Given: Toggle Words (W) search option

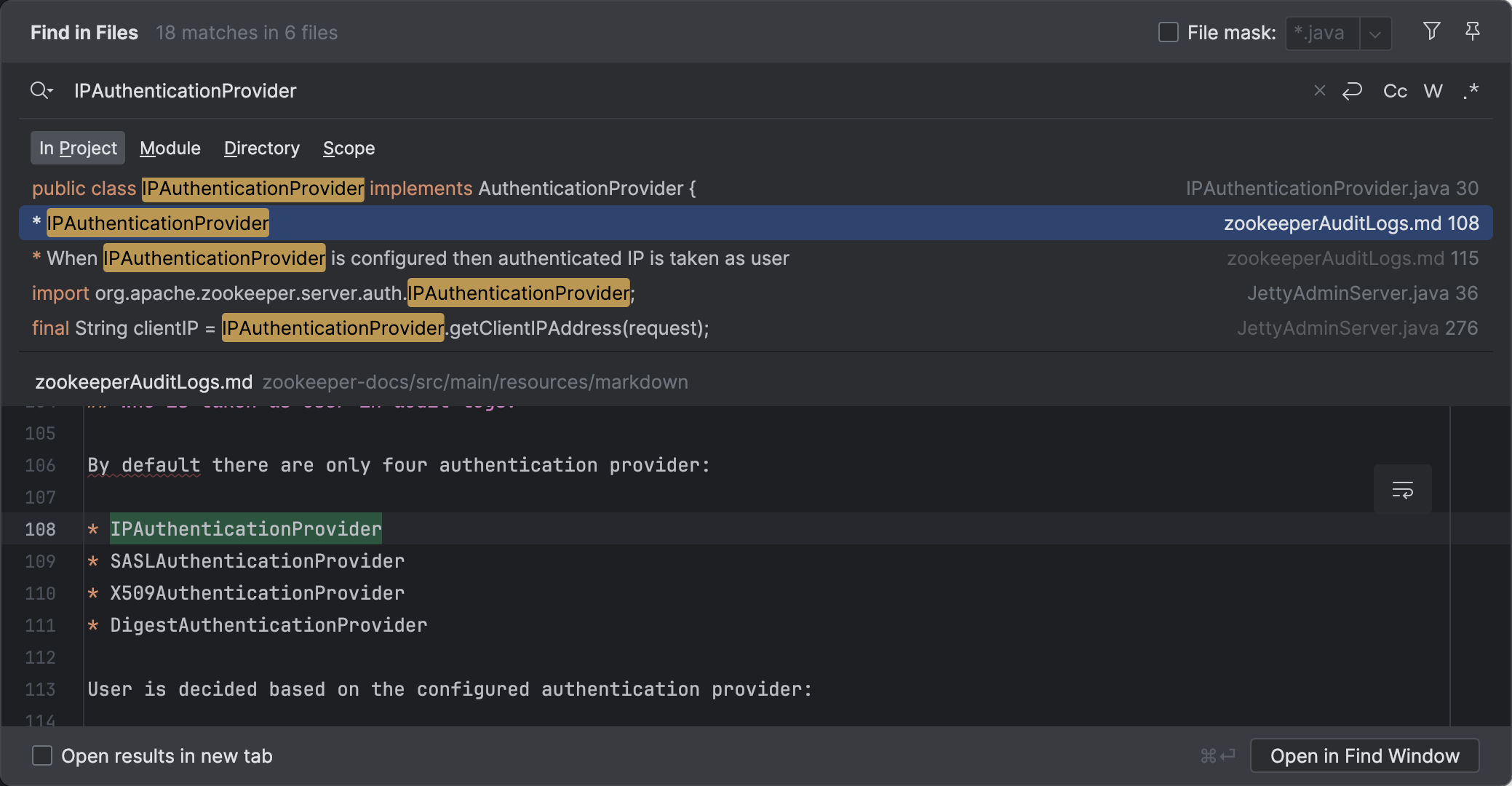Looking at the screenshot, I should click(1433, 91).
